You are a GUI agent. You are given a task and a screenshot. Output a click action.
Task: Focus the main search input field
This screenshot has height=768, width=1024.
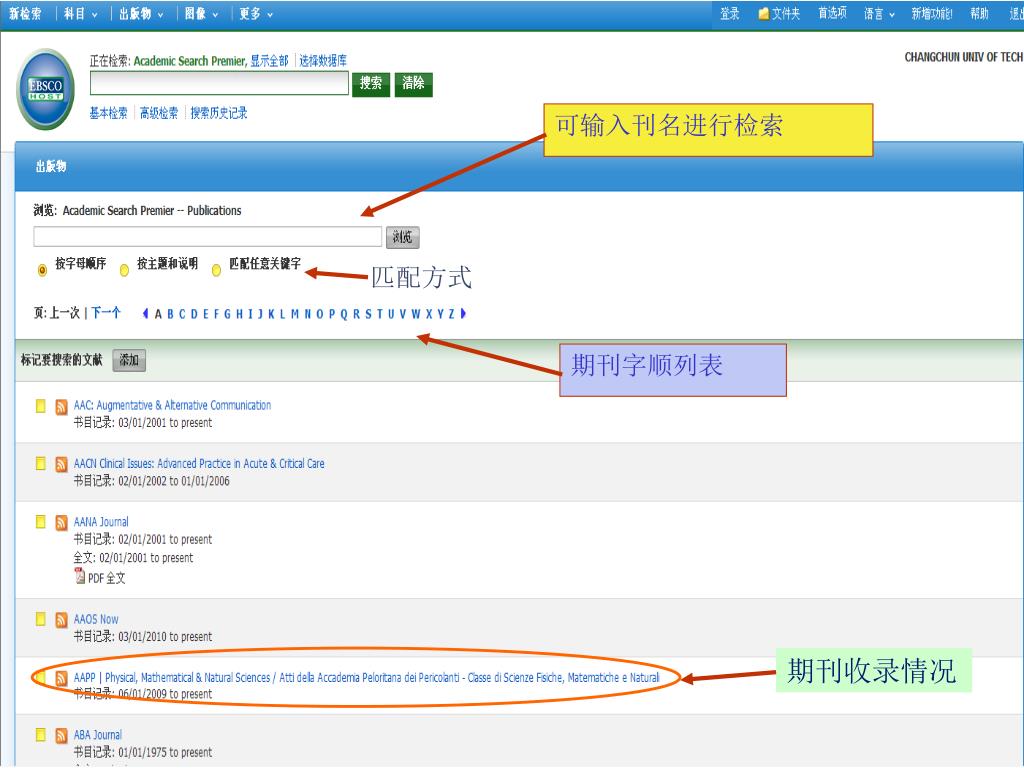pyautogui.click(x=219, y=83)
